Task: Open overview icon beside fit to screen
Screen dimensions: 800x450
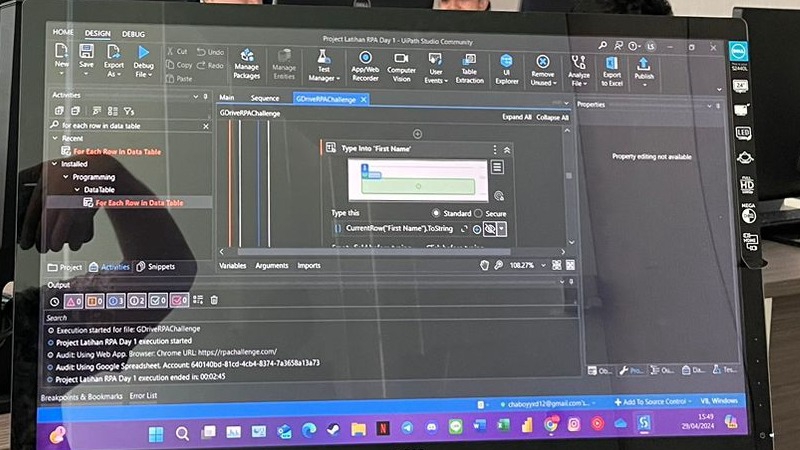Action: tap(570, 265)
